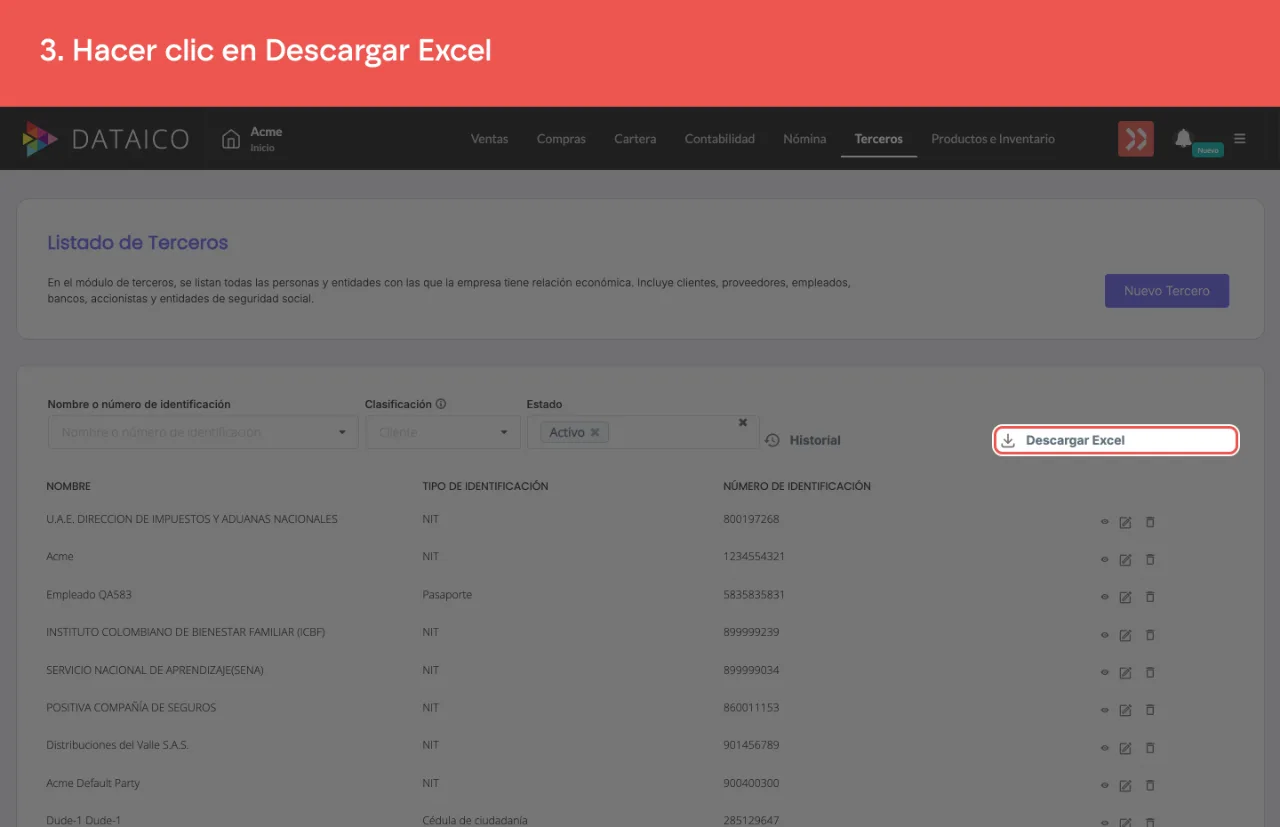Open the red double-arrow shortcut icon
1280x827 pixels.
pyautogui.click(x=1136, y=139)
